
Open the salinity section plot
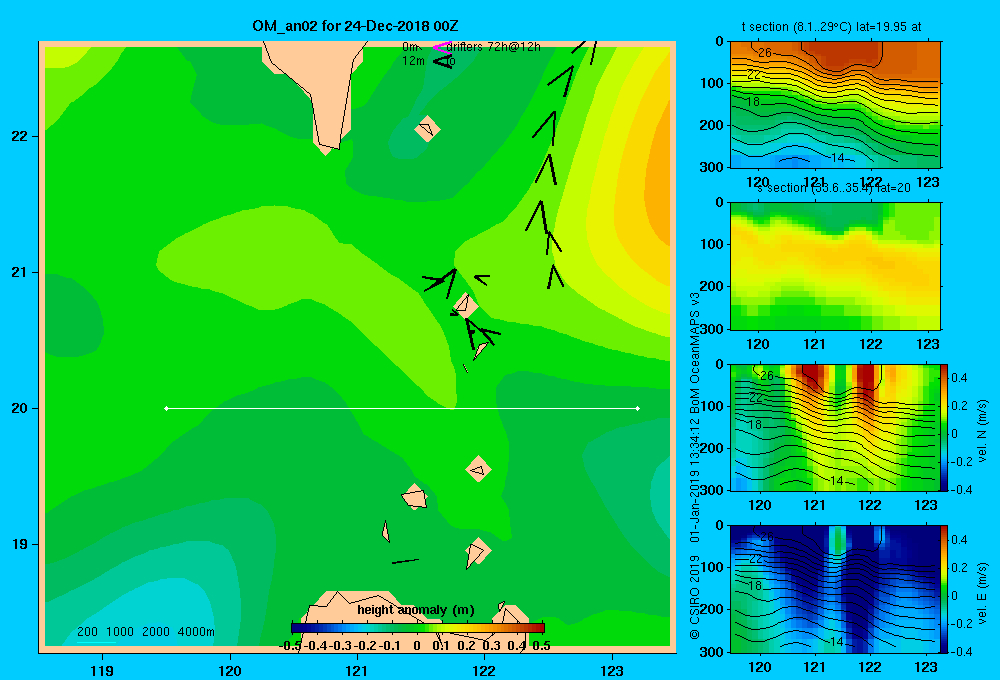pos(835,266)
